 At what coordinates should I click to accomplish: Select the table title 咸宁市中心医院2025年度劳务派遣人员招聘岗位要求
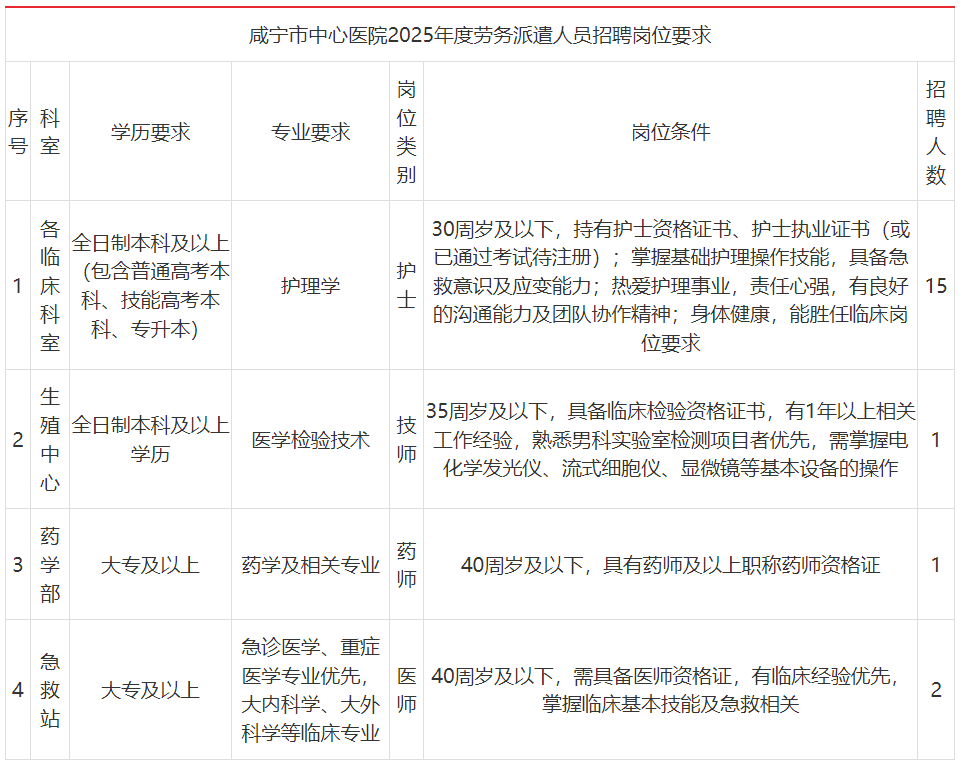pos(480,35)
